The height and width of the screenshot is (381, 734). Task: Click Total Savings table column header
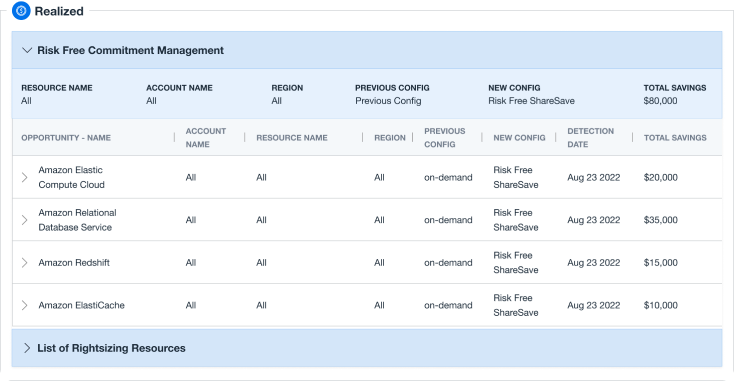click(675, 138)
